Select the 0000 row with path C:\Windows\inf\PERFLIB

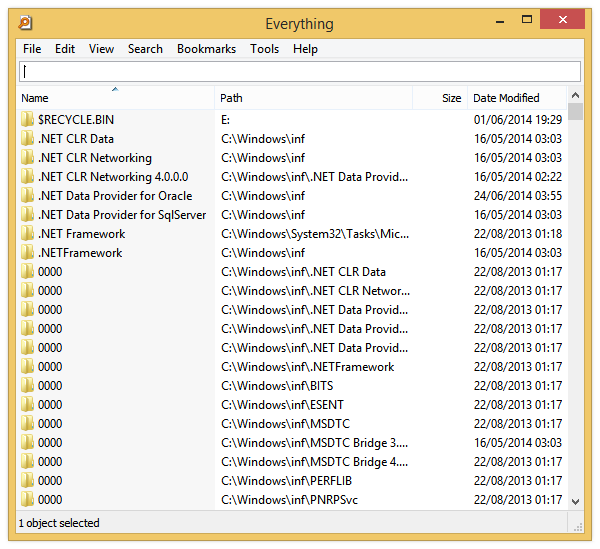[50, 481]
